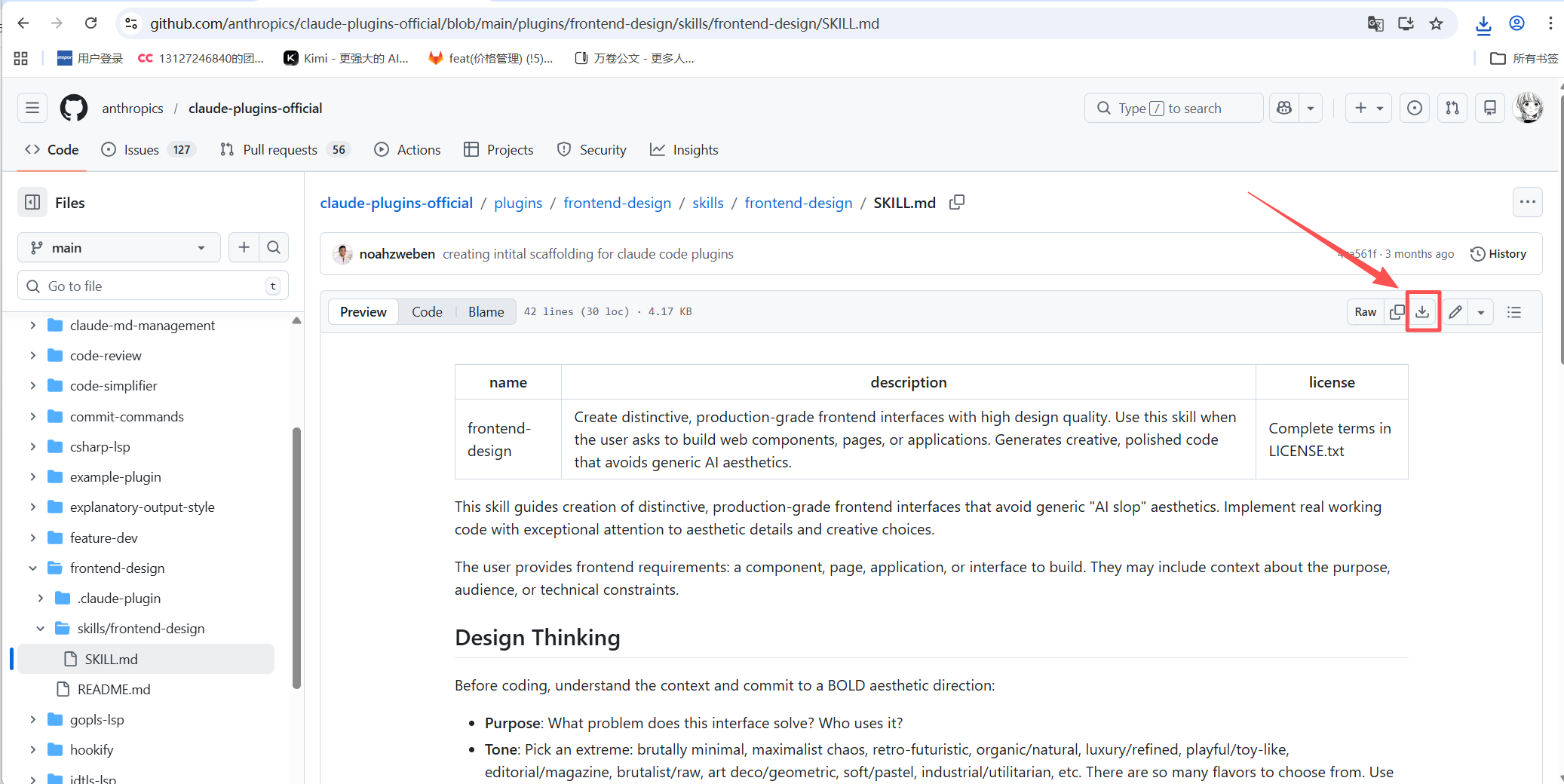The image size is (1564, 784).
Task: Click the translate page icon in address bar
Action: pyautogui.click(x=1375, y=23)
